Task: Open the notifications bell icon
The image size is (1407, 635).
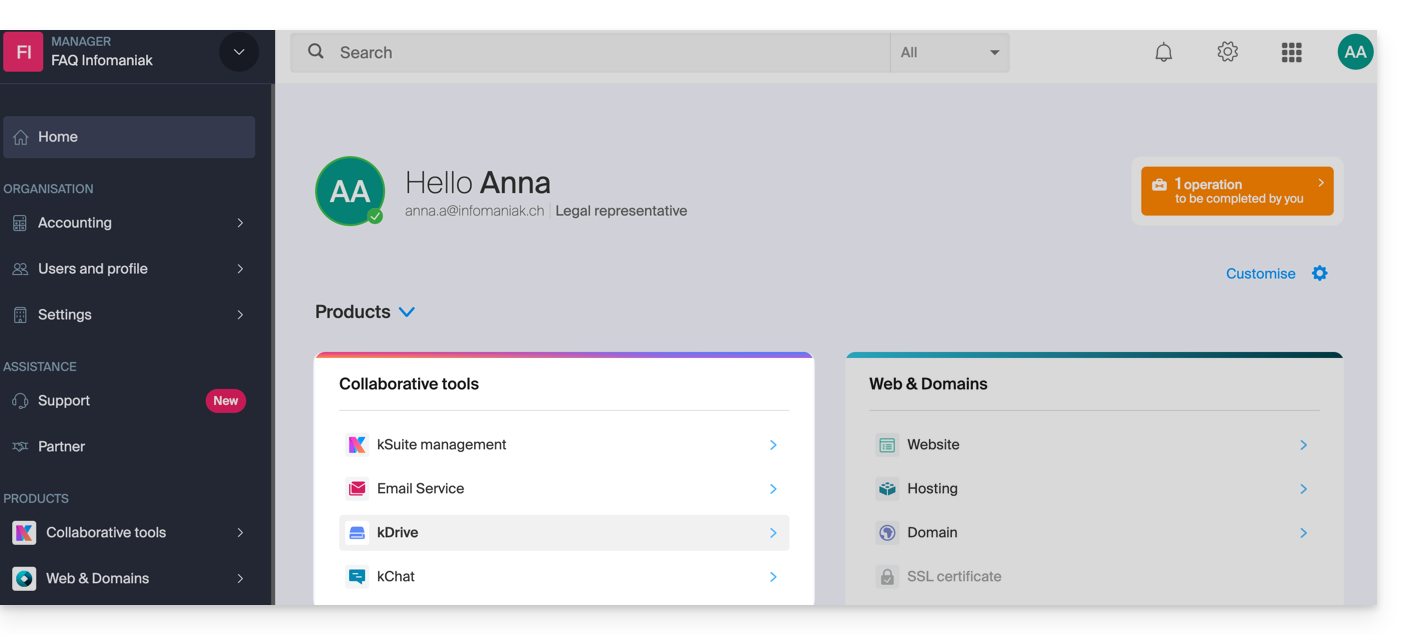Action: [1163, 53]
